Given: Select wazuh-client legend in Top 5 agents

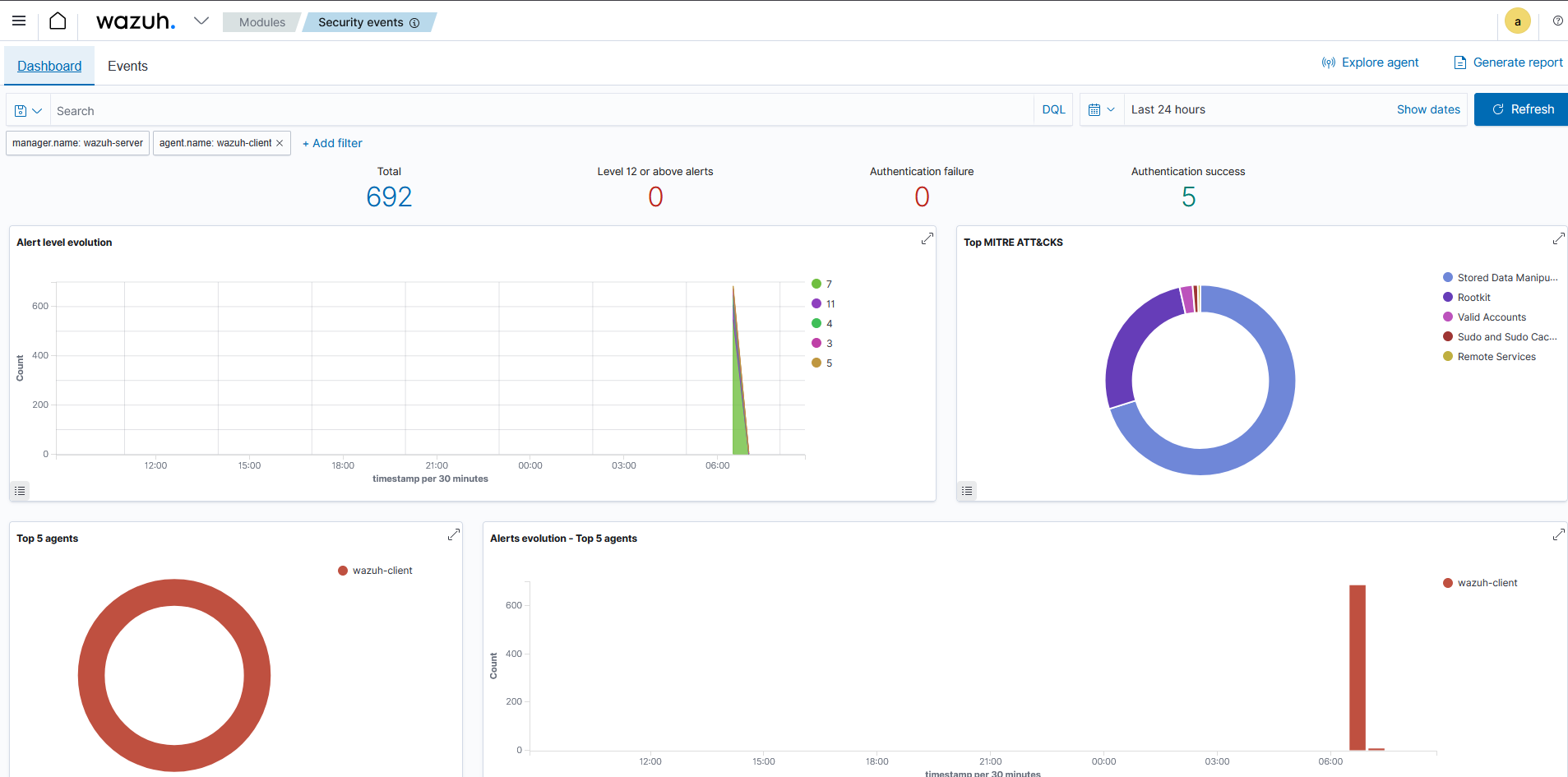Looking at the screenshot, I should tap(375, 571).
